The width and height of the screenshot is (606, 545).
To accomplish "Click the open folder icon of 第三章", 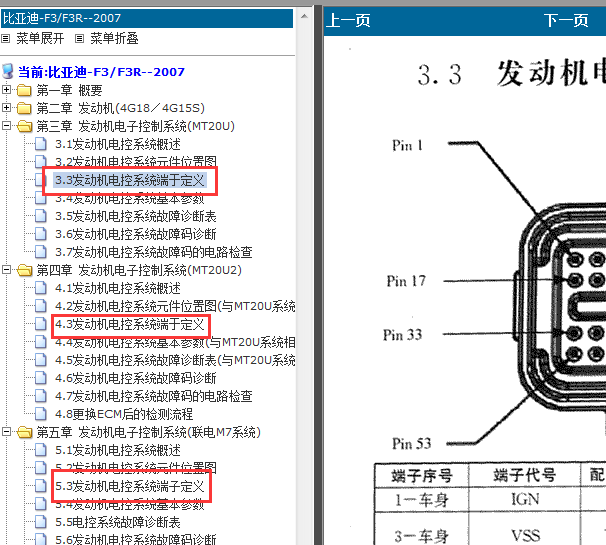I will point(25,126).
